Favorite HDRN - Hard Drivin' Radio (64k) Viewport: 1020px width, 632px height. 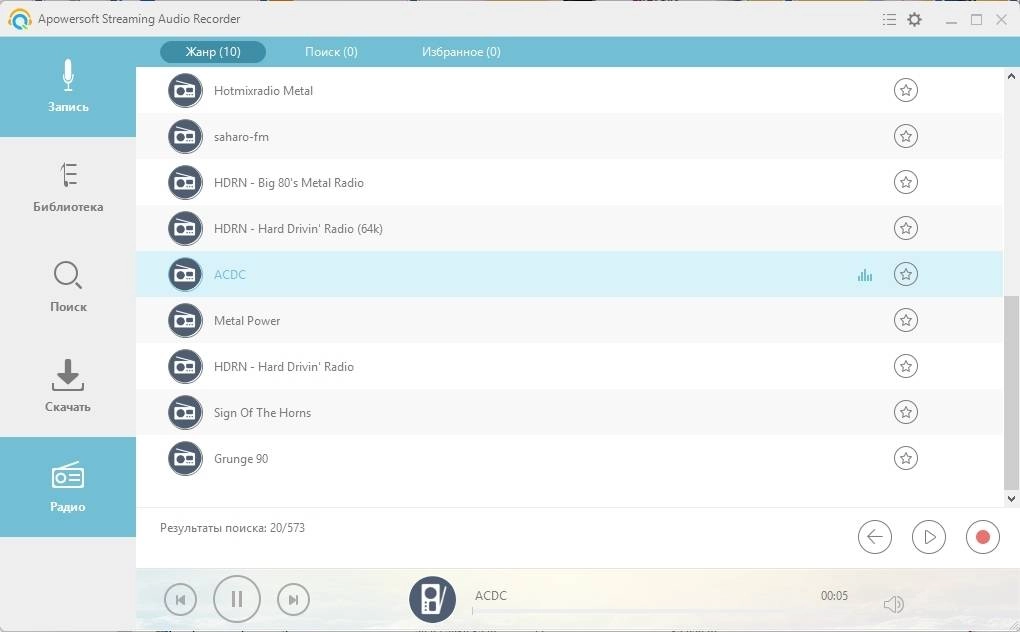coord(906,228)
